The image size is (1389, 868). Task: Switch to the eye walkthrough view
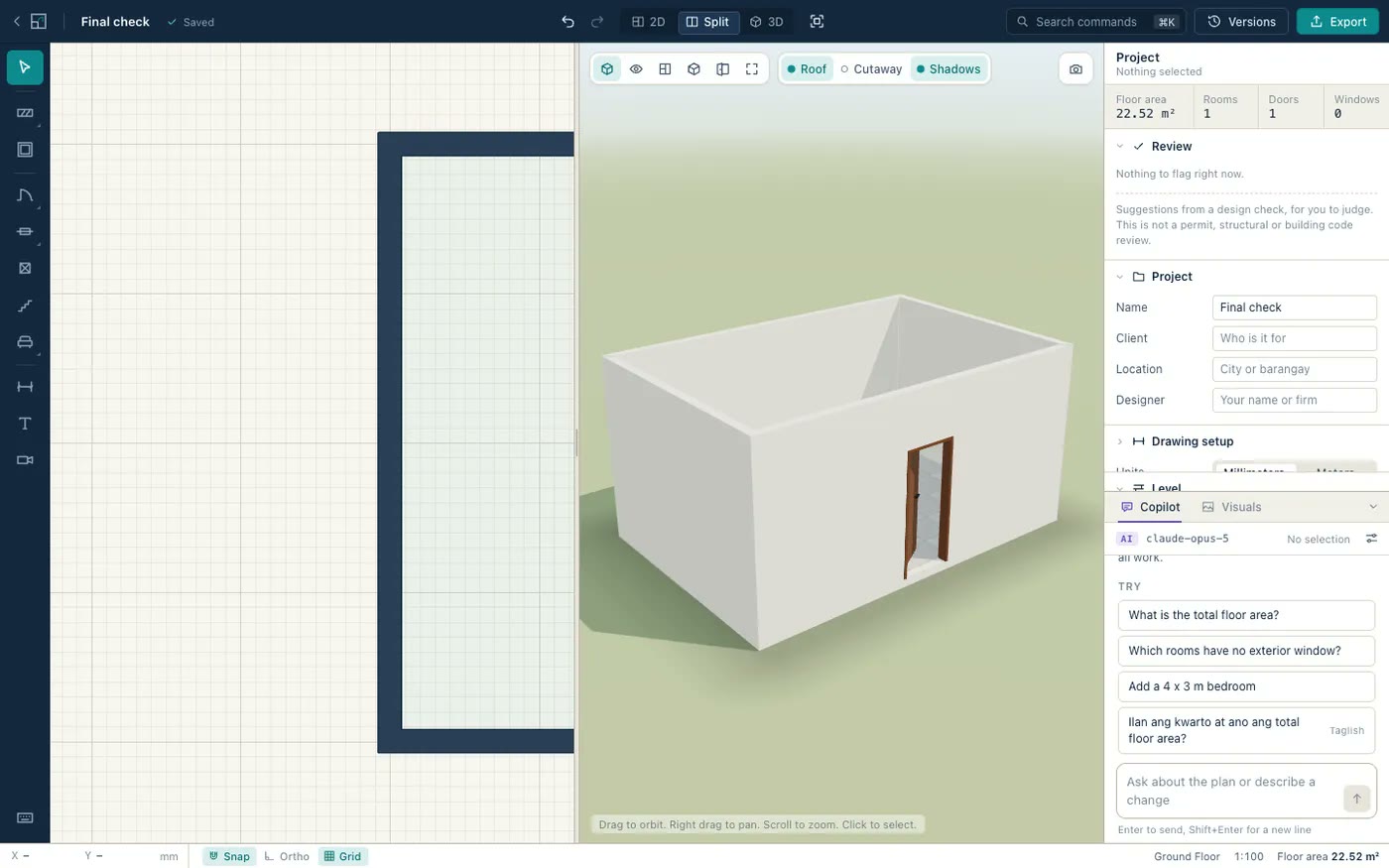tap(636, 69)
